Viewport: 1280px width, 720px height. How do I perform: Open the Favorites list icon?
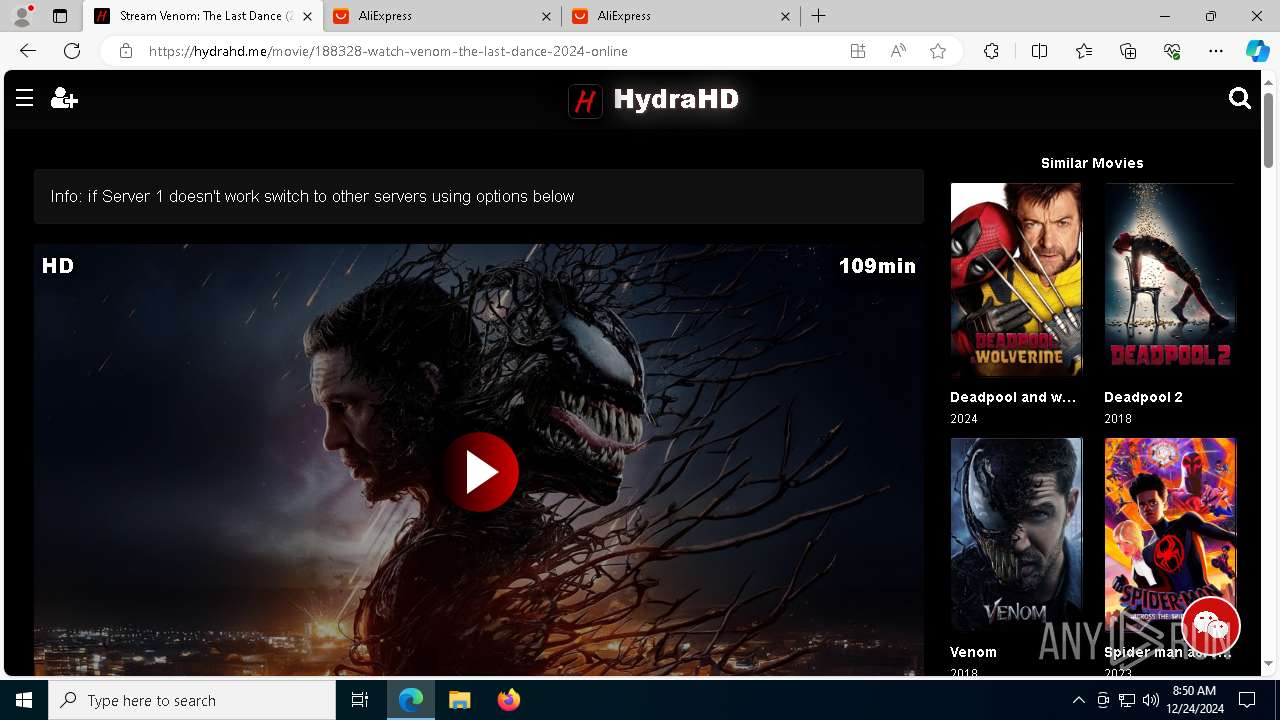1084,51
